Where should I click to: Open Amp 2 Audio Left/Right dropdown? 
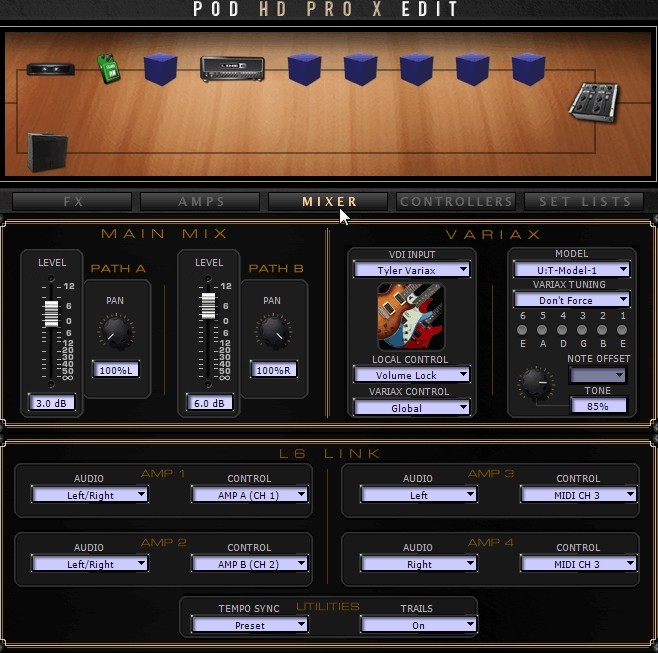[x=89, y=564]
